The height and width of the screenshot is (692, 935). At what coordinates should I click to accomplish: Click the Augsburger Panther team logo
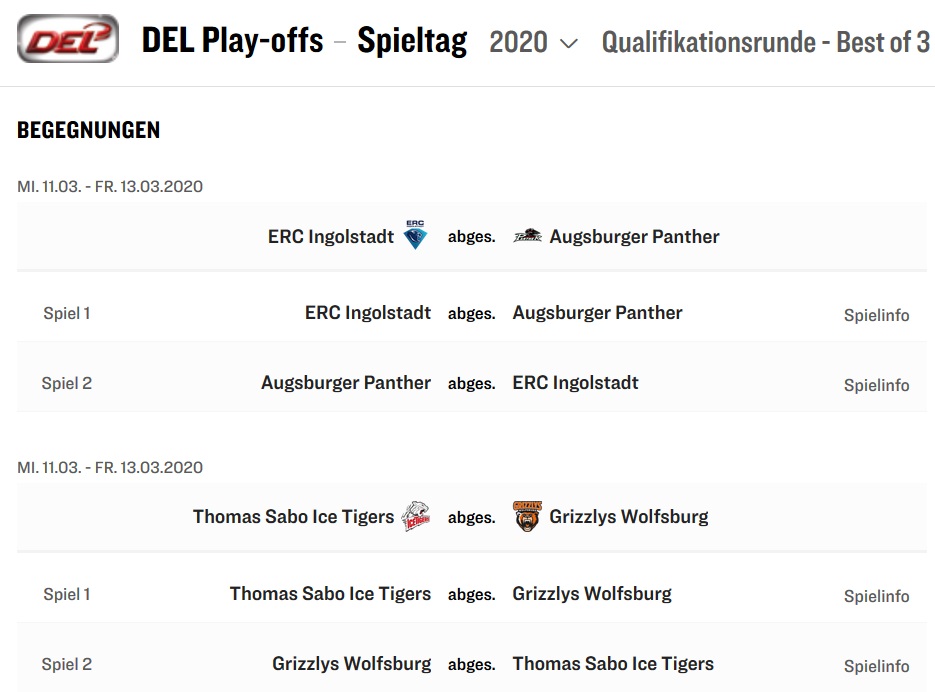pos(528,236)
